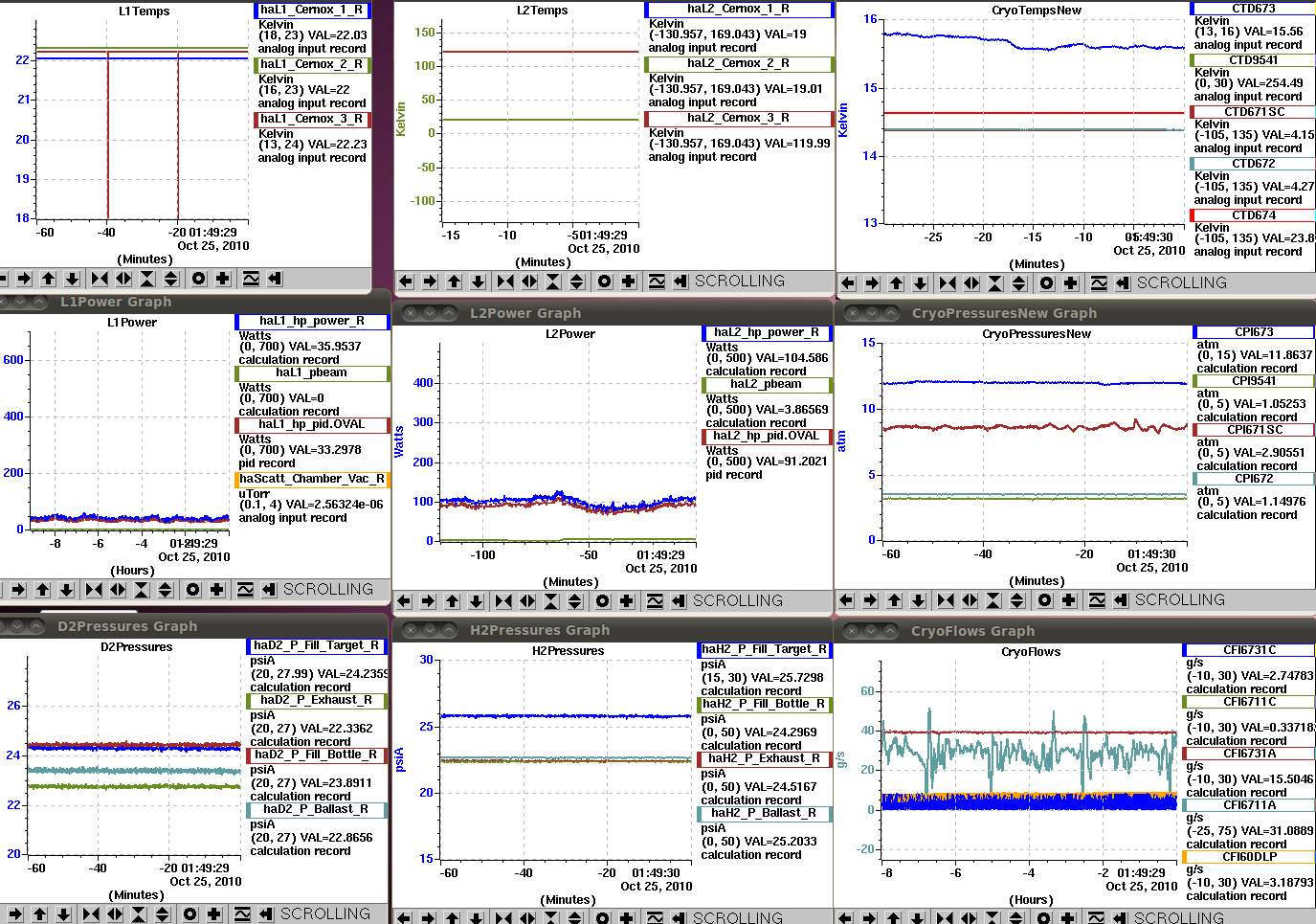Click the L1Power Graph window title bar
The height and width of the screenshot is (924, 1316).
(x=194, y=302)
